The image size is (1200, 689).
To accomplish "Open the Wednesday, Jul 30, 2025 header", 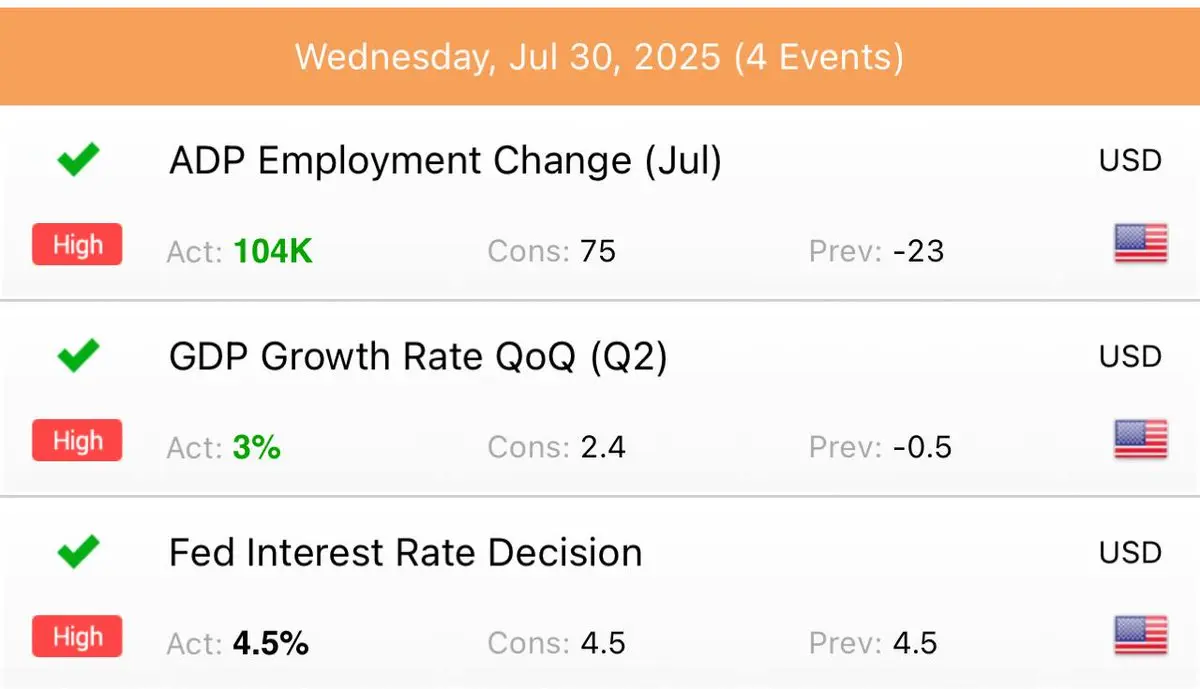I will 600,56.
